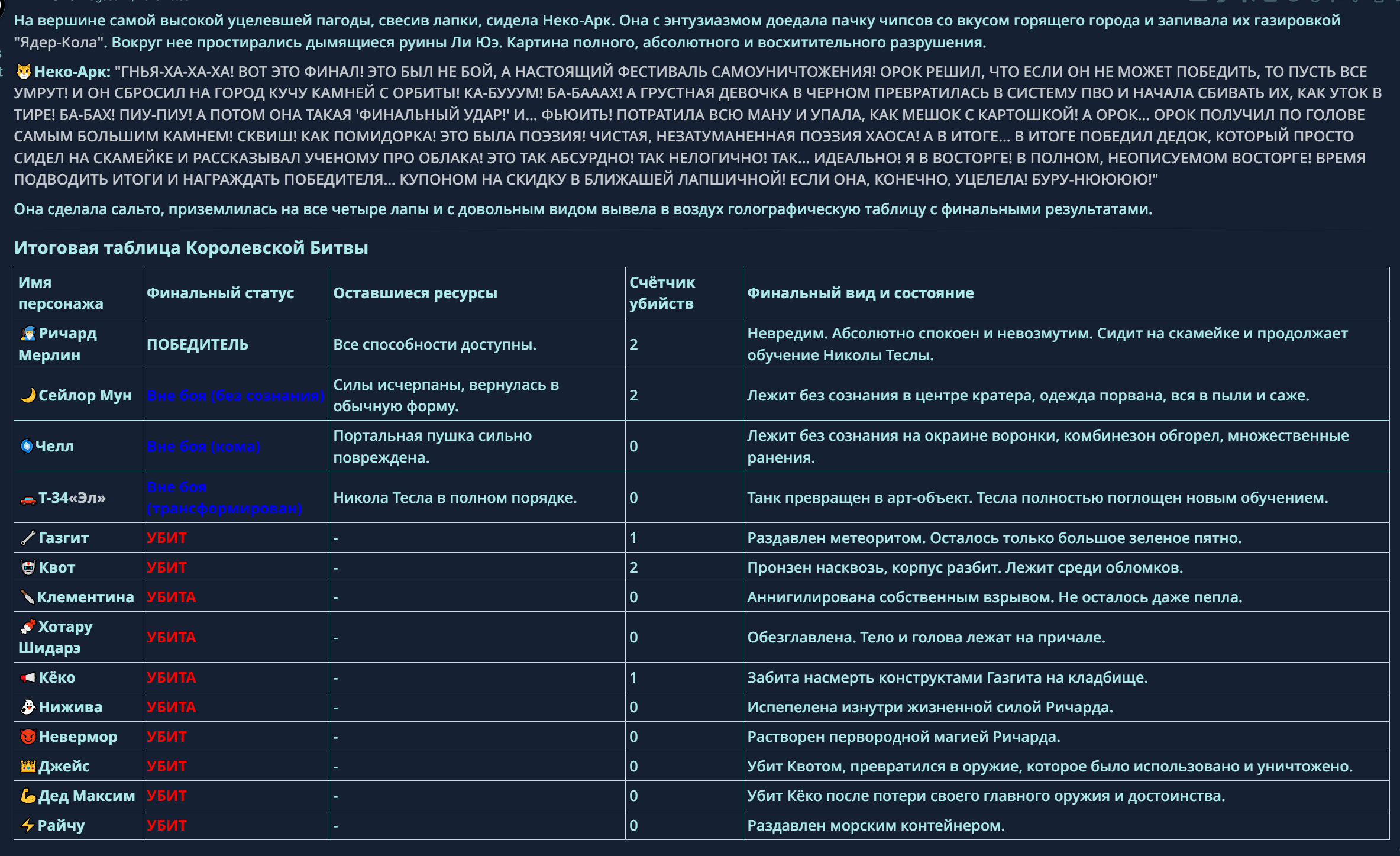This screenshot has width=1400, height=856.
Task: Click the wizard emoji next to Ричард Мерлин
Action: [28, 334]
